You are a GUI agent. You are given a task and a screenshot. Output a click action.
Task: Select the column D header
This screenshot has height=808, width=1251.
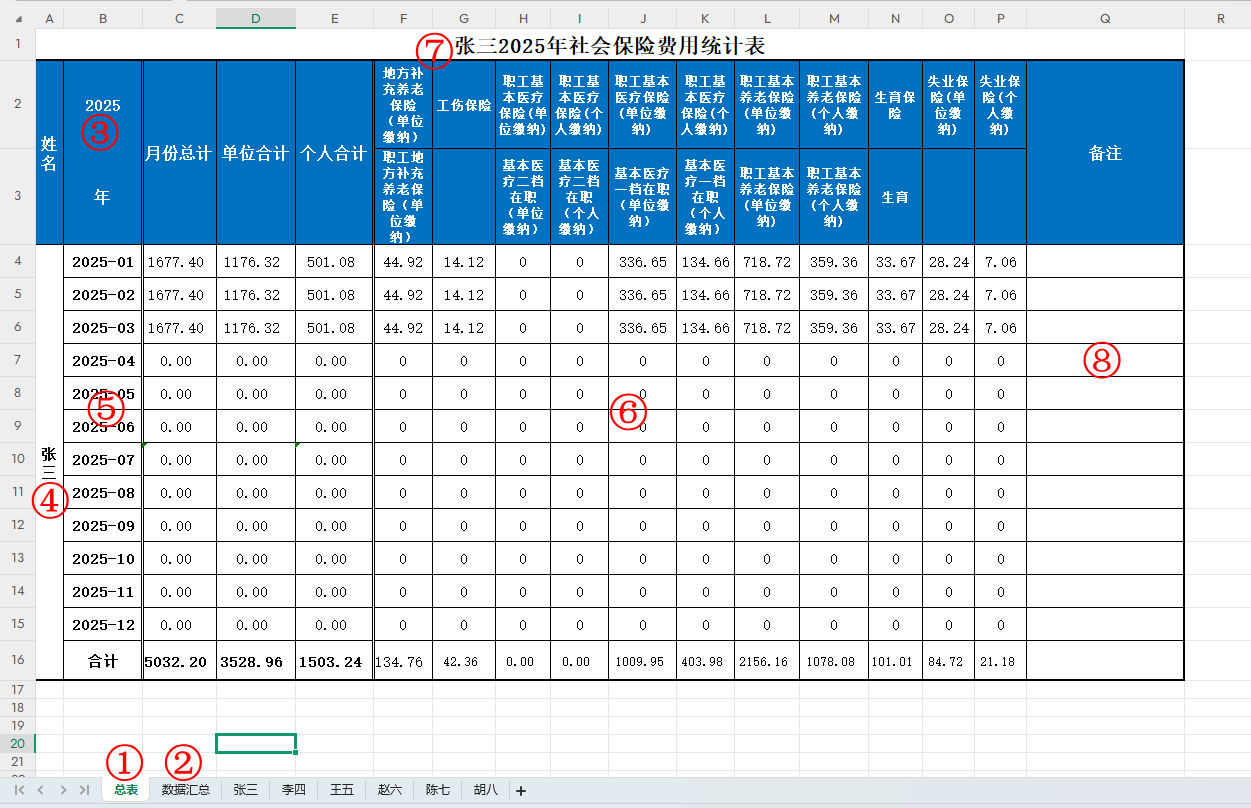click(256, 18)
